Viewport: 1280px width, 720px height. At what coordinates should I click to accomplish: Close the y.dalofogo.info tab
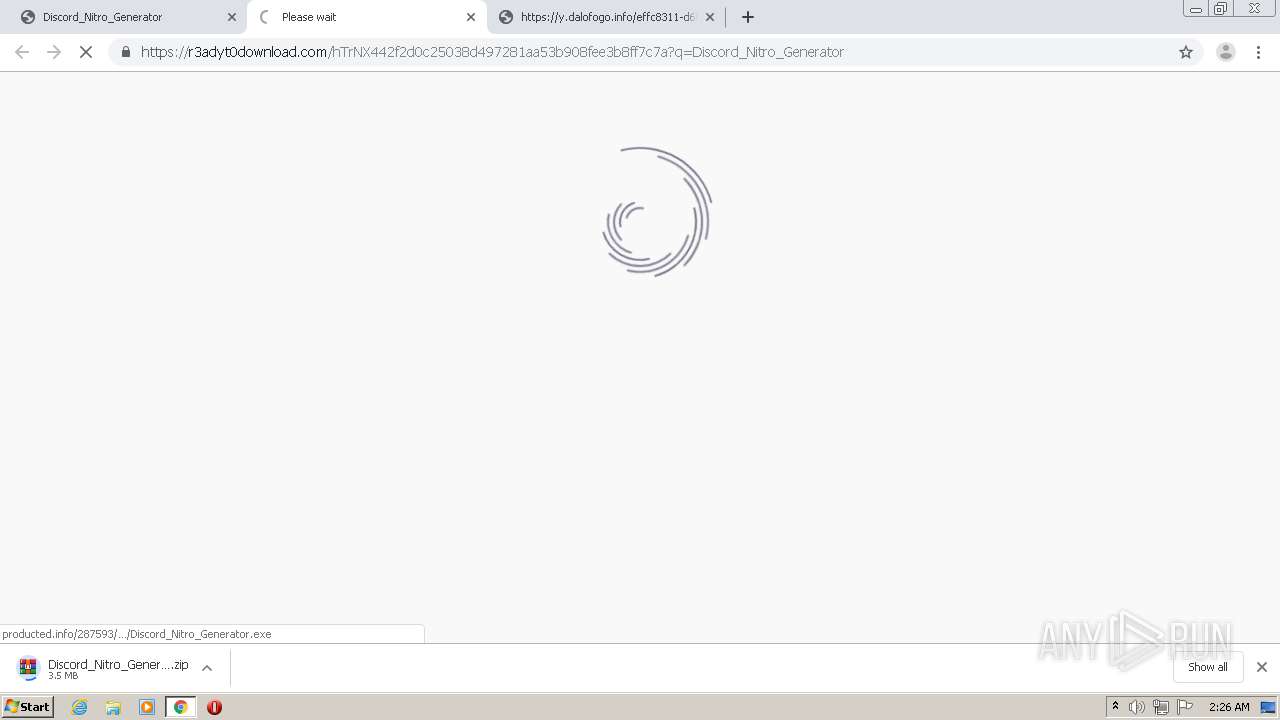[x=710, y=17]
